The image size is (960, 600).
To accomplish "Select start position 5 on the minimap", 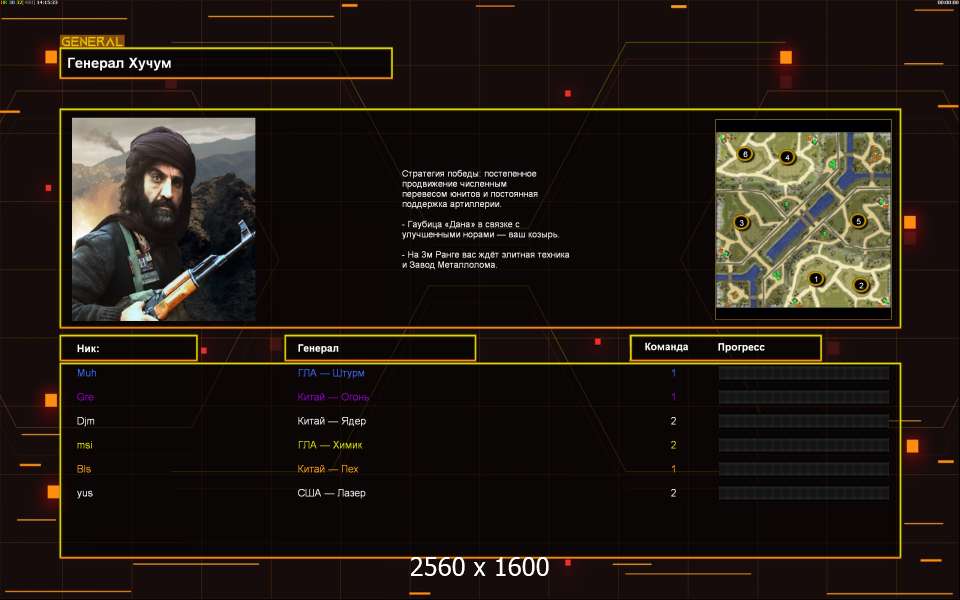I will click(x=857, y=221).
